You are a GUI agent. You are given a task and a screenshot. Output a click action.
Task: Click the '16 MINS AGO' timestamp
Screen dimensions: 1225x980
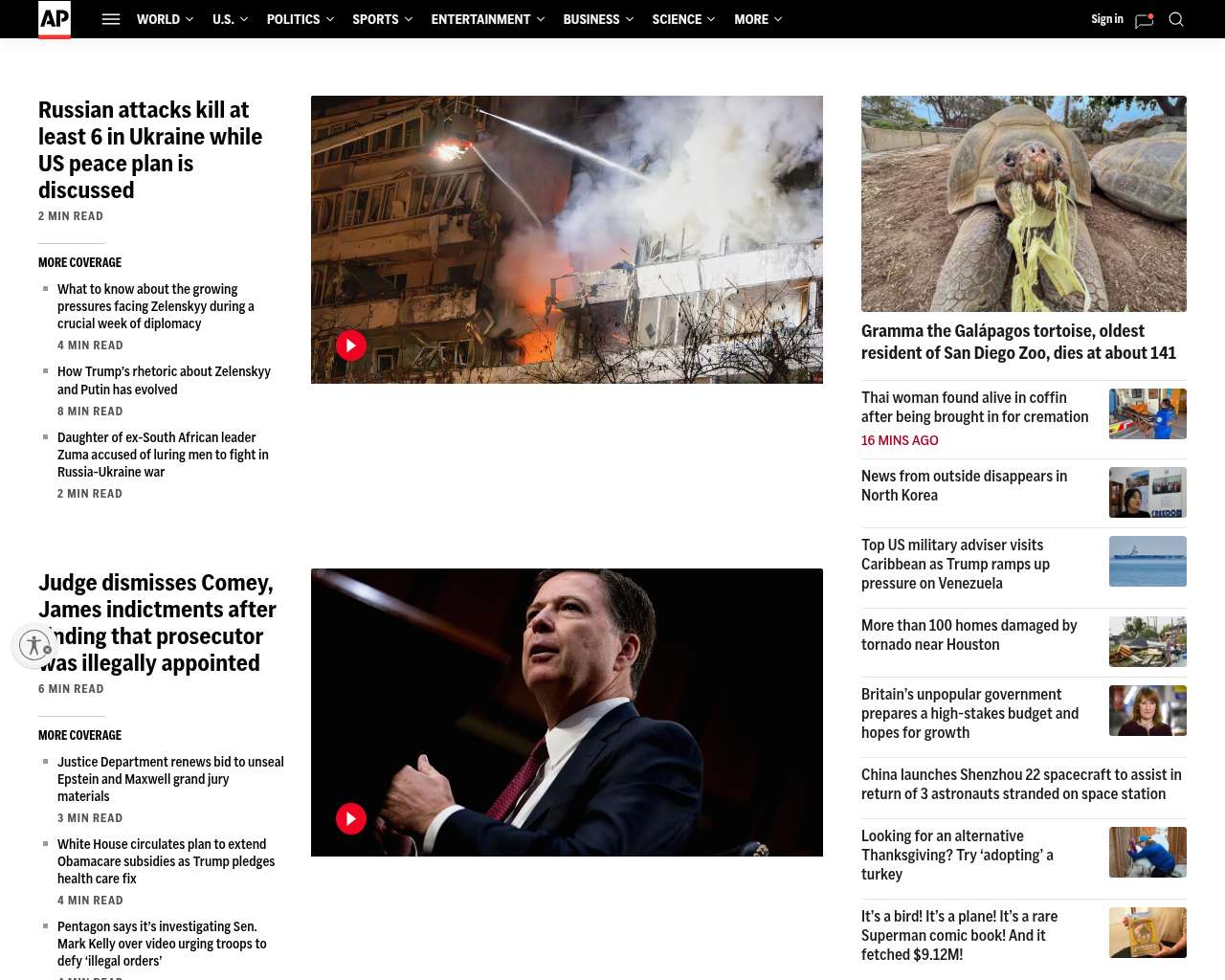(x=900, y=440)
